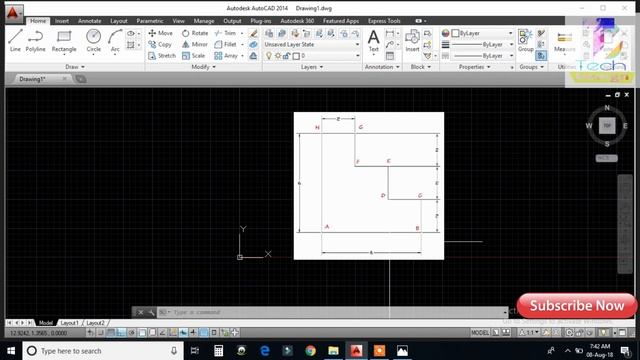Viewport: 640px width, 360px height.
Task: Click the Insert block tool
Action: point(412,41)
